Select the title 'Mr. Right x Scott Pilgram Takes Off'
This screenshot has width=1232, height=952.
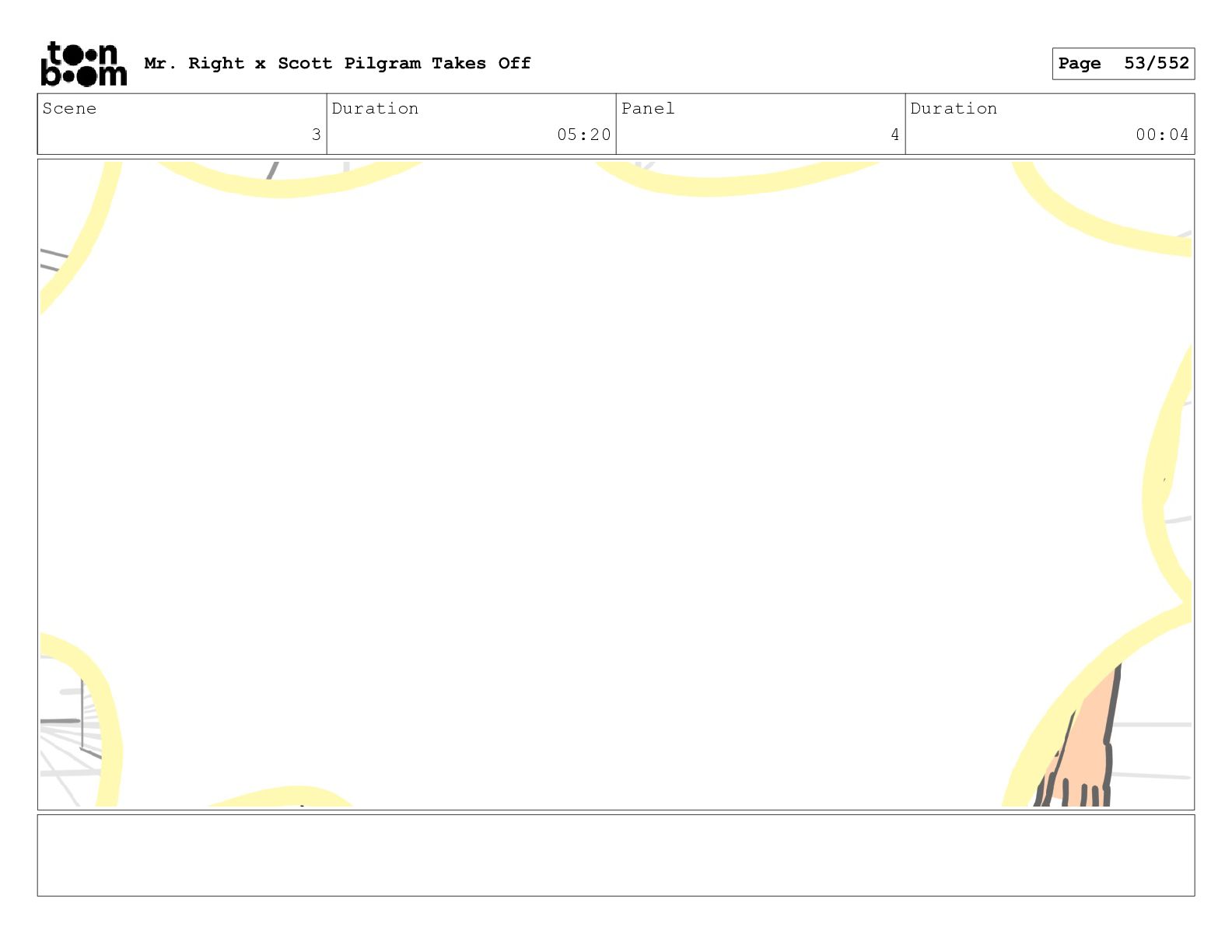click(x=338, y=63)
